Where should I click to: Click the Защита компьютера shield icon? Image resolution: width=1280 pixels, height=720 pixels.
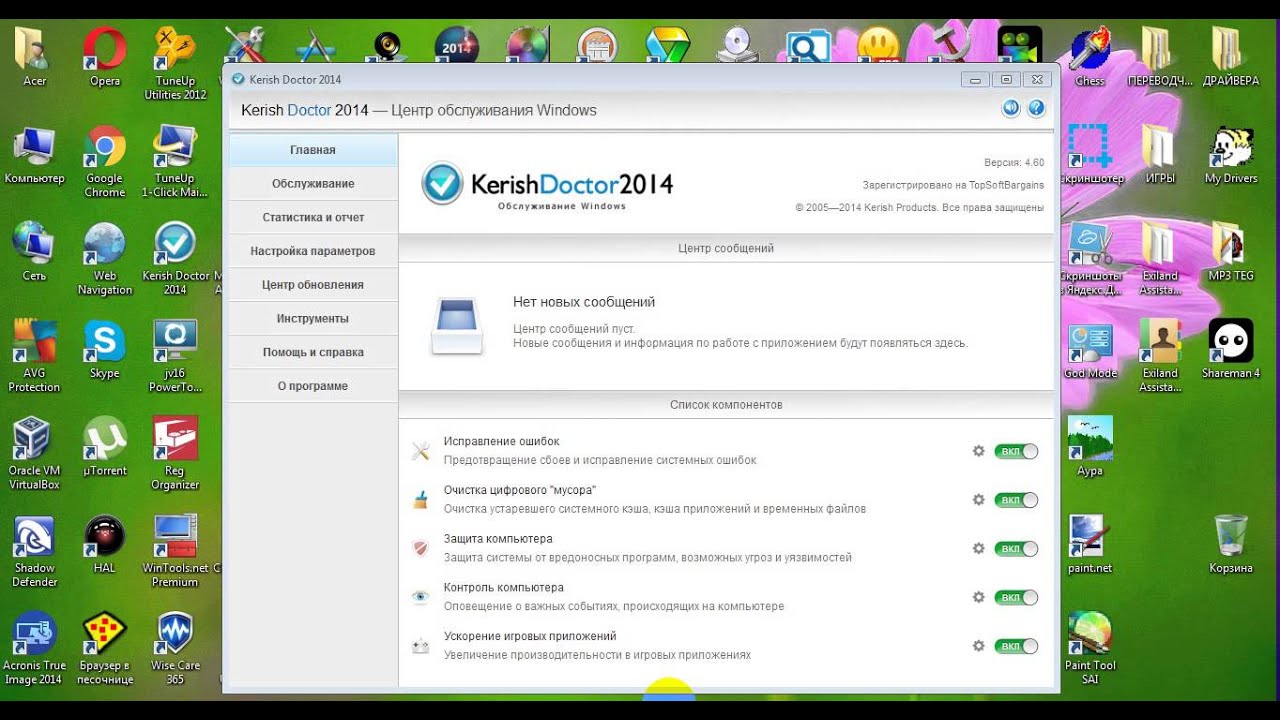[x=421, y=549]
